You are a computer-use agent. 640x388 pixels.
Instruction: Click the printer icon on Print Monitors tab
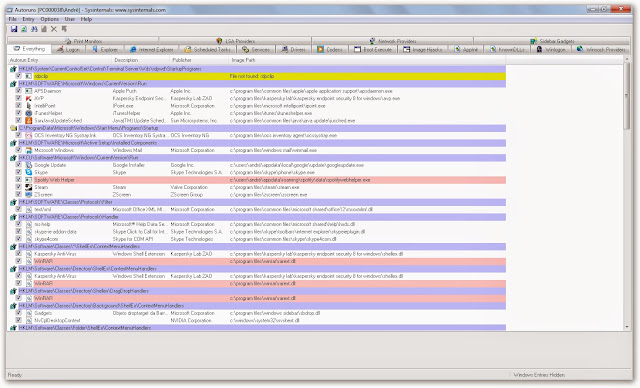[x=68, y=41]
